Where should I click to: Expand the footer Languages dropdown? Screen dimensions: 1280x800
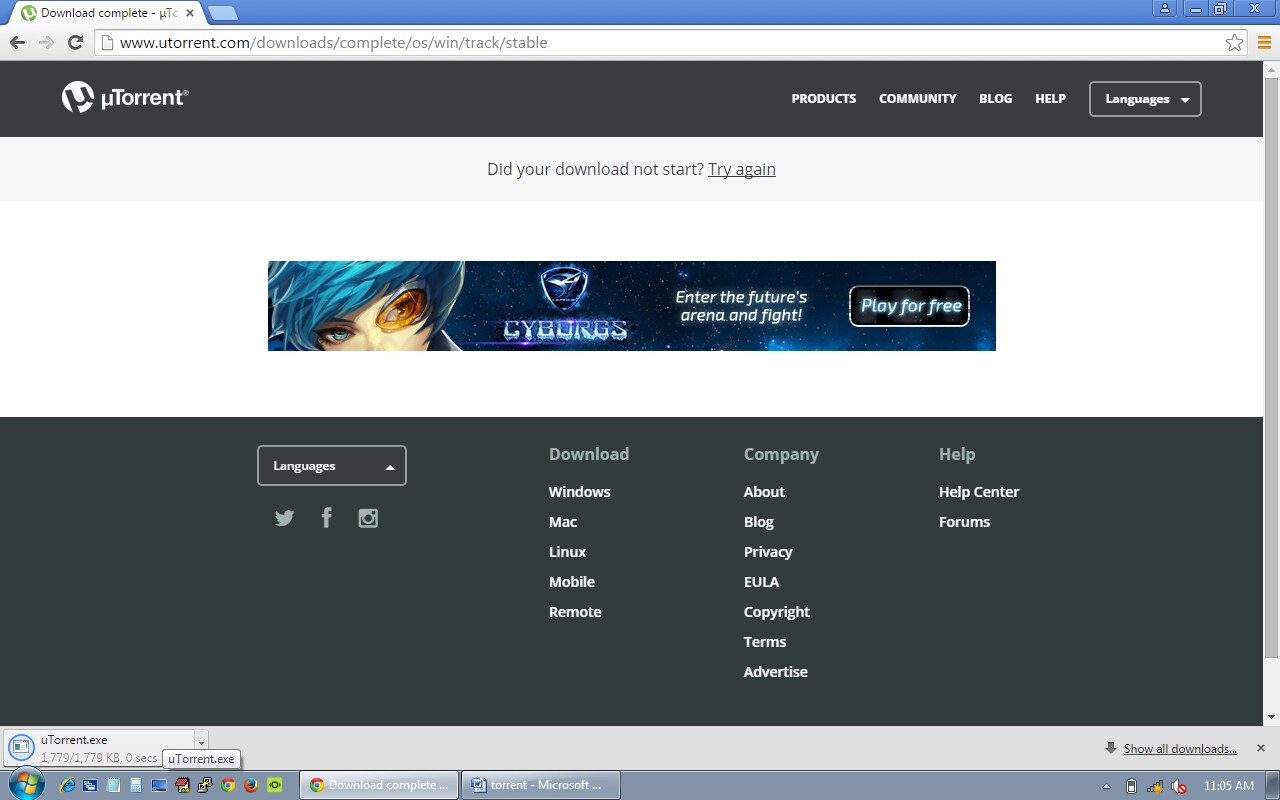click(332, 466)
